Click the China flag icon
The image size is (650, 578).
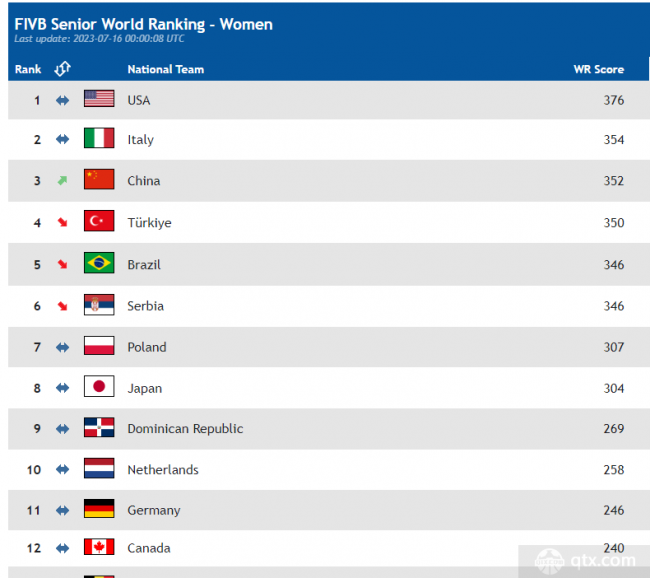(x=99, y=180)
